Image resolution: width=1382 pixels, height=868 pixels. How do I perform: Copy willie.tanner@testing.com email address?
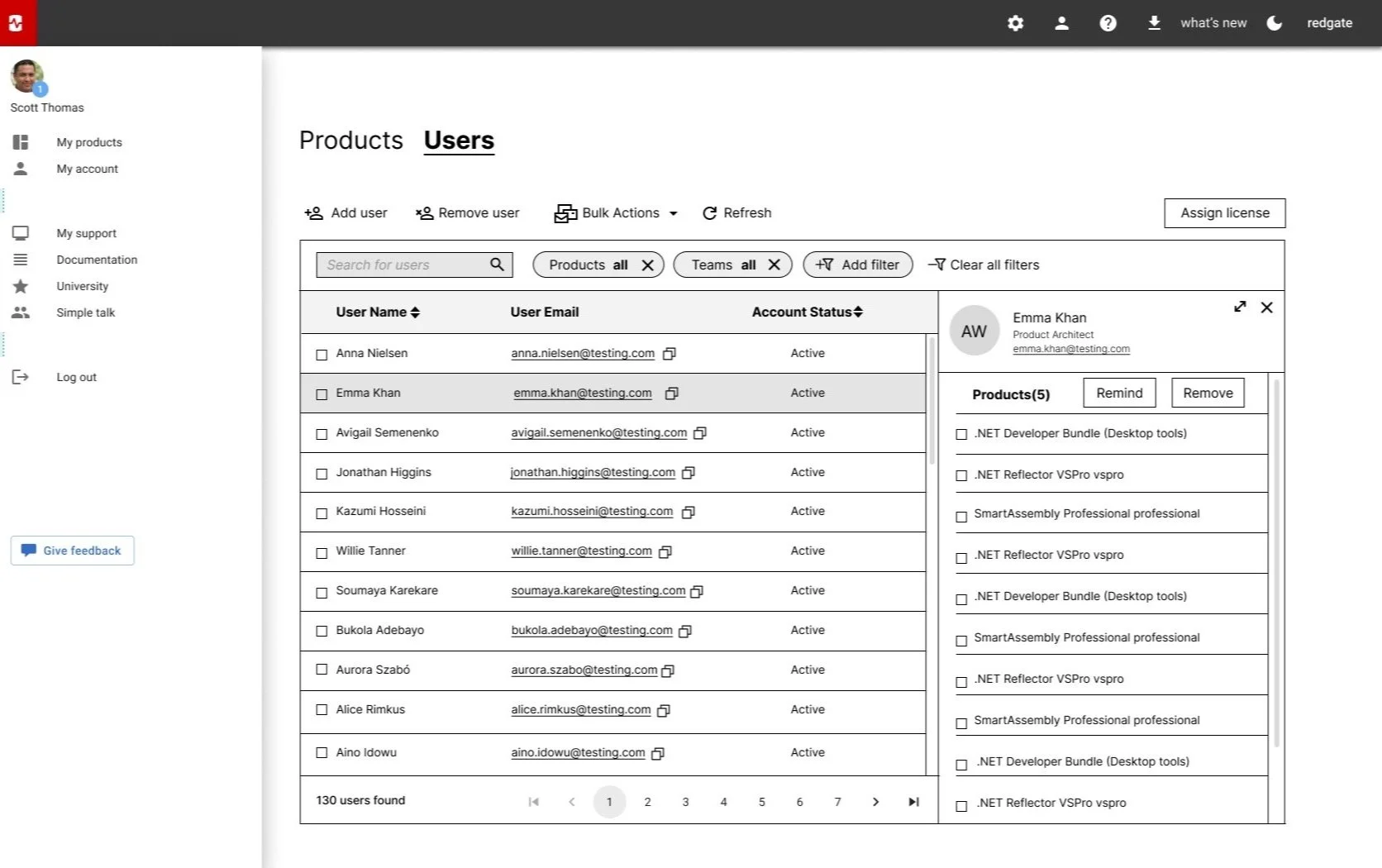[665, 551]
